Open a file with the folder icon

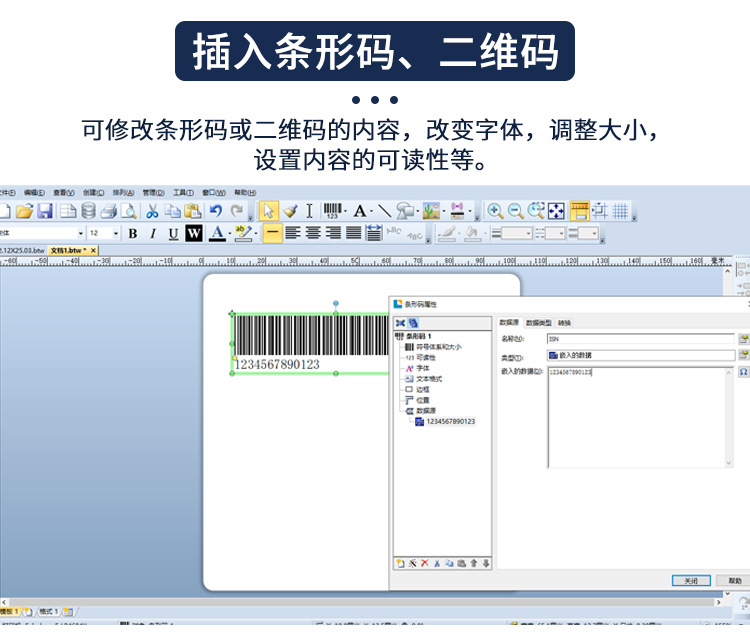pos(24,211)
